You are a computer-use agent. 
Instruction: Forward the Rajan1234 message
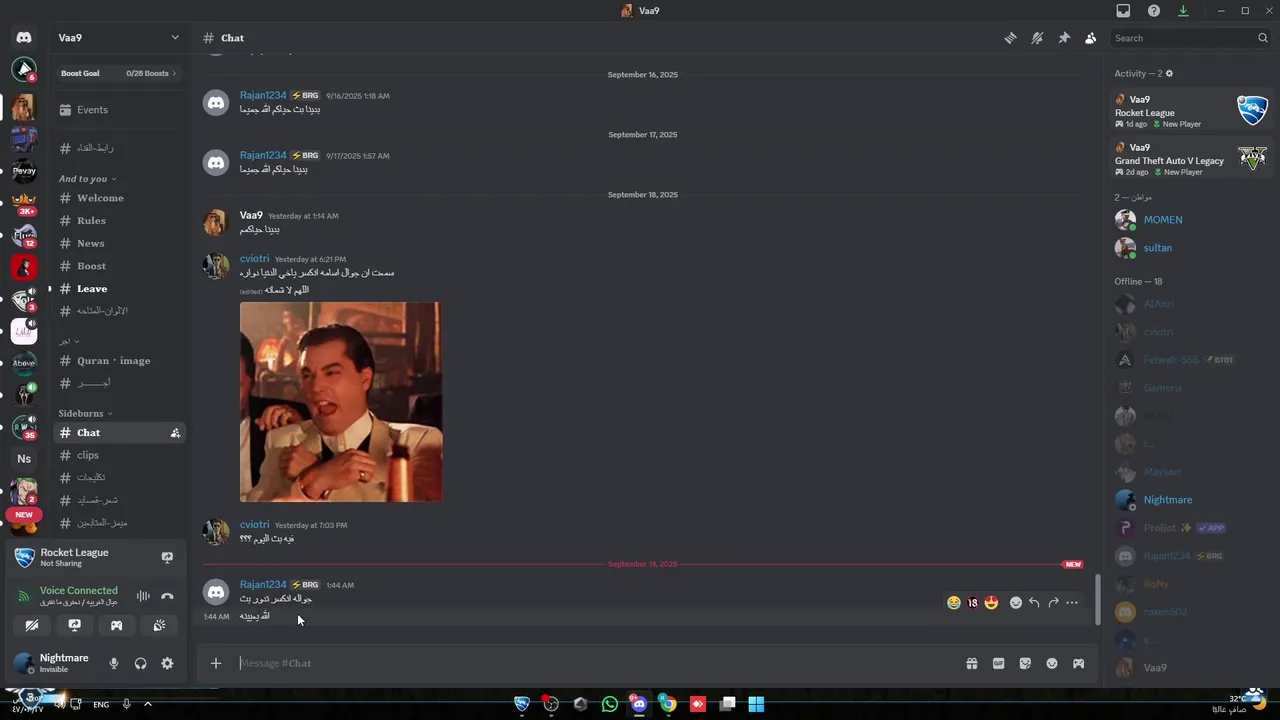[1053, 603]
